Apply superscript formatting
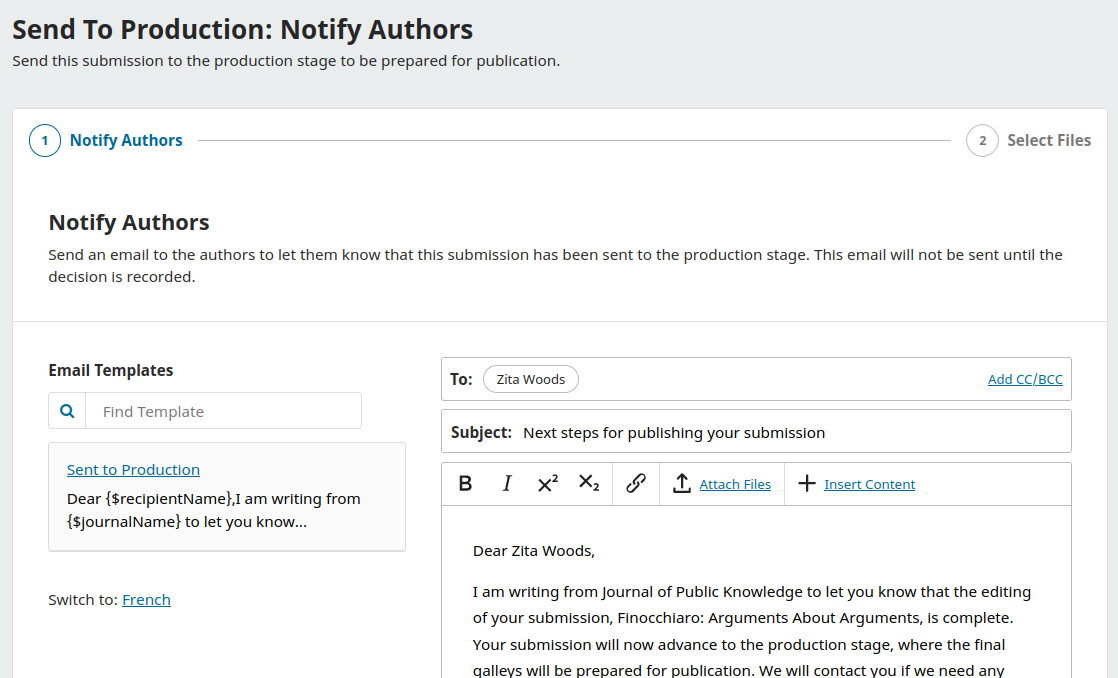This screenshot has width=1118, height=678. [547, 484]
